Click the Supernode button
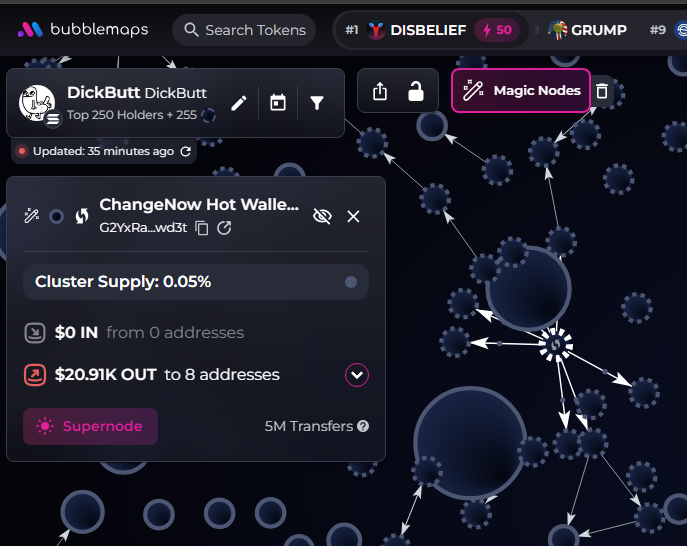 pyautogui.click(x=91, y=426)
